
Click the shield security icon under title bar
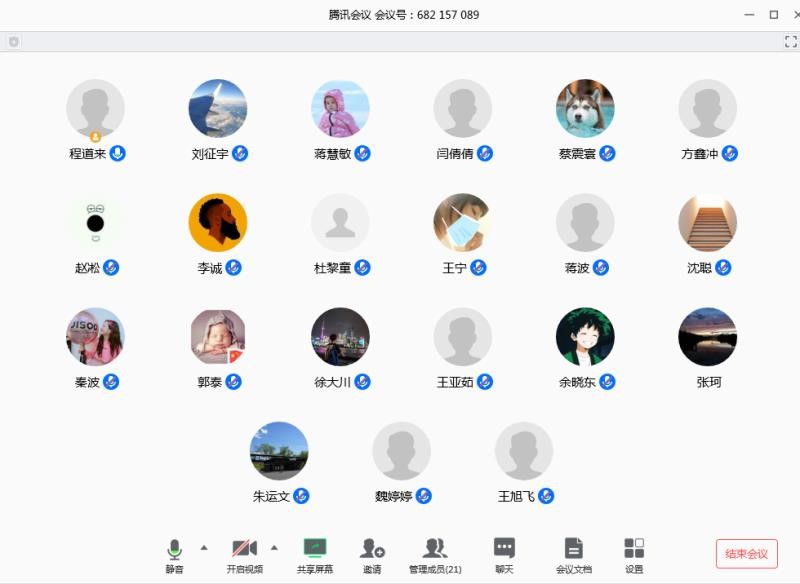(x=13, y=42)
